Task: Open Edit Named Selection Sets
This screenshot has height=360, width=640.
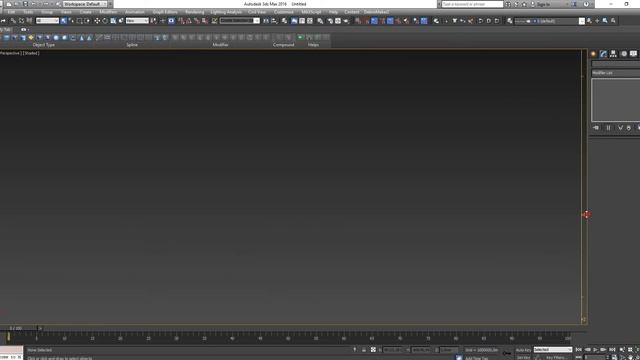Action: point(214,20)
